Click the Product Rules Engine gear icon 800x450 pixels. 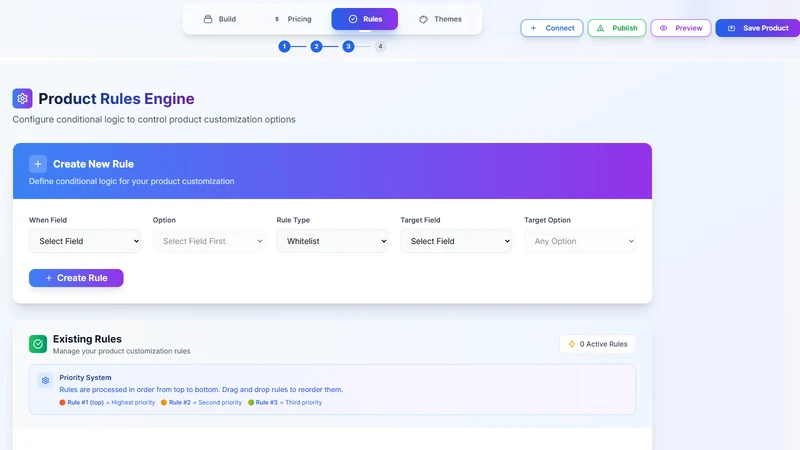pos(22,98)
